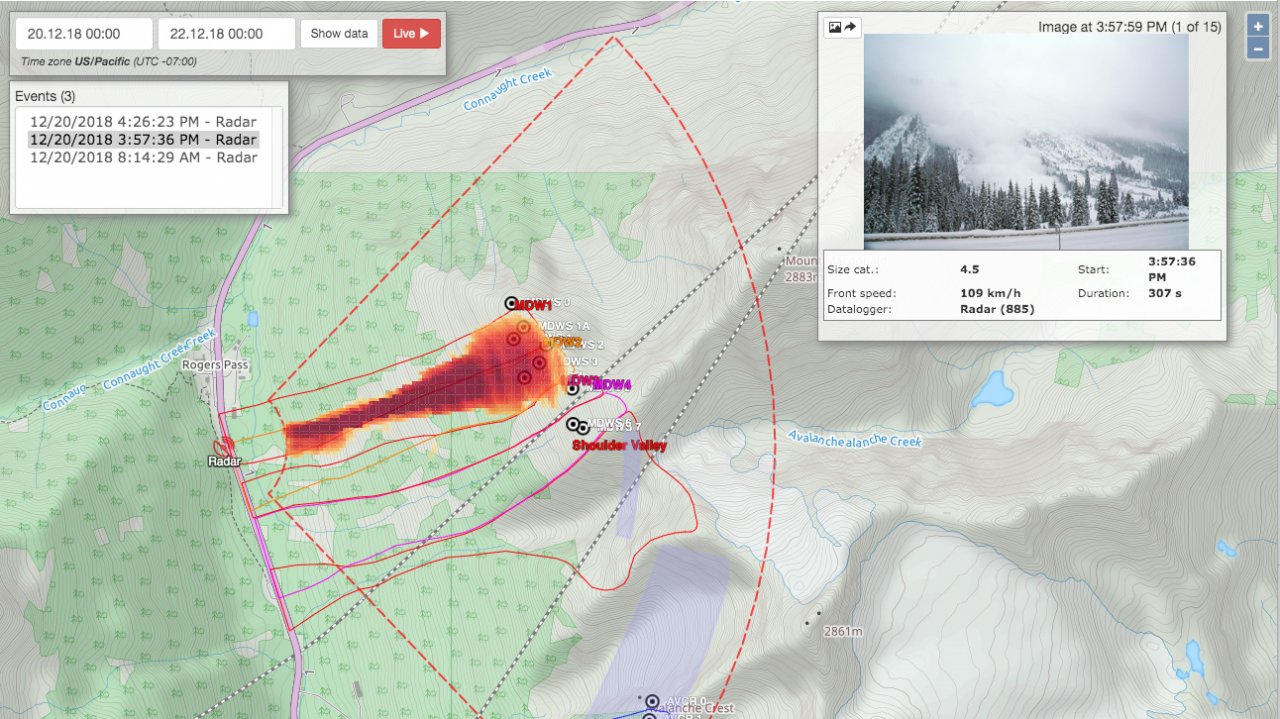Zoom out the map with minus button
Screen dimensions: 1280x719
click(1258, 48)
